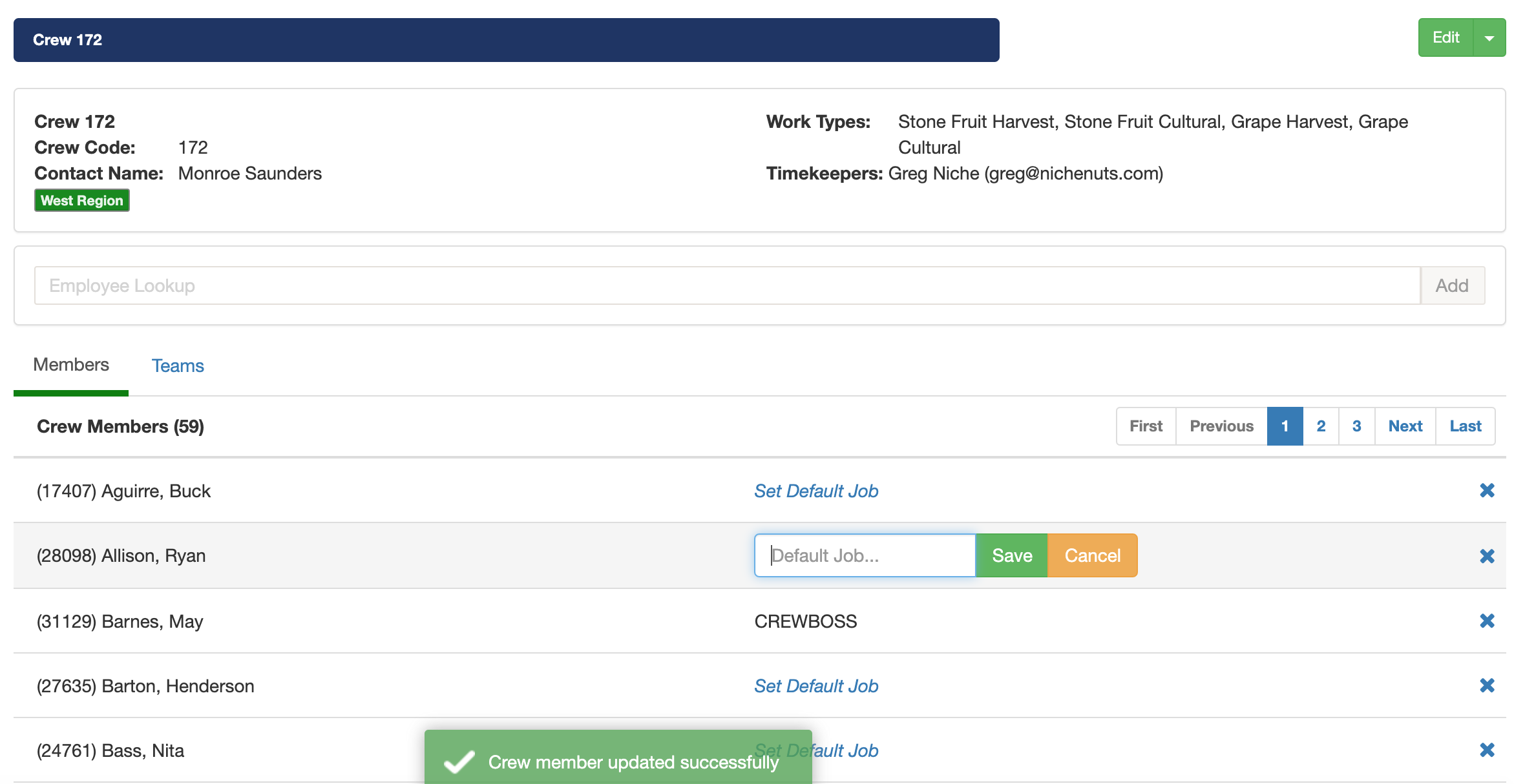Select the Members tab
The height and width of the screenshot is (784, 1514).
click(71, 365)
